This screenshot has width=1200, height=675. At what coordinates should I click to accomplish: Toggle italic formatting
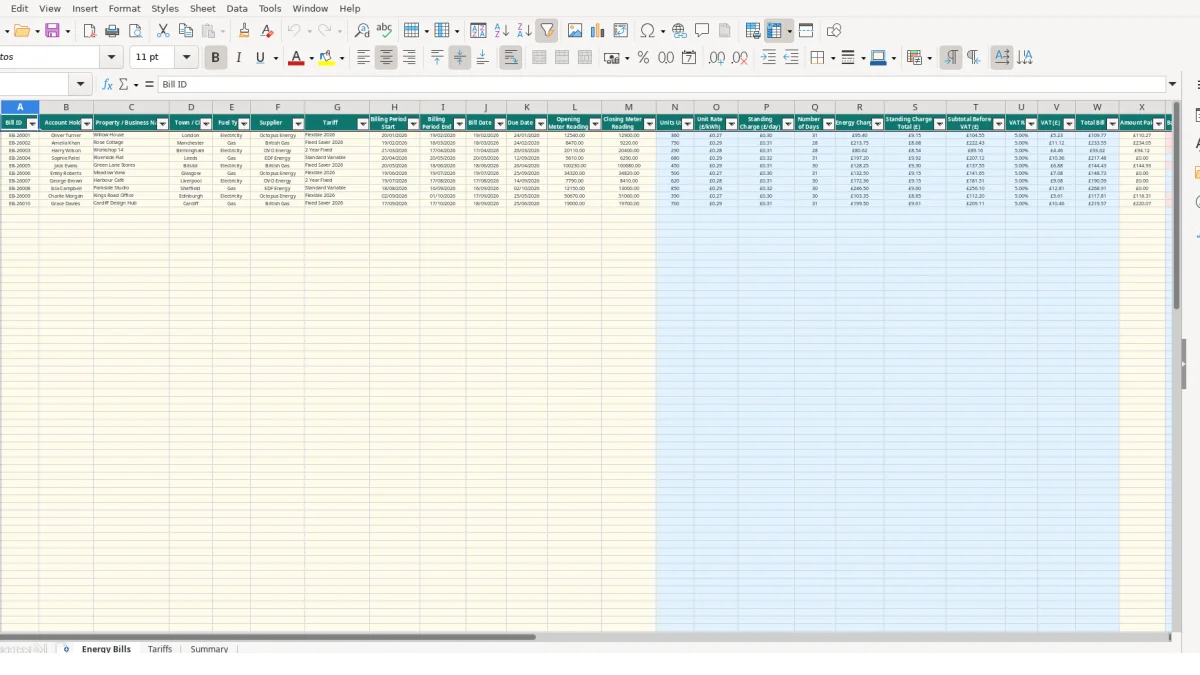[x=238, y=58]
